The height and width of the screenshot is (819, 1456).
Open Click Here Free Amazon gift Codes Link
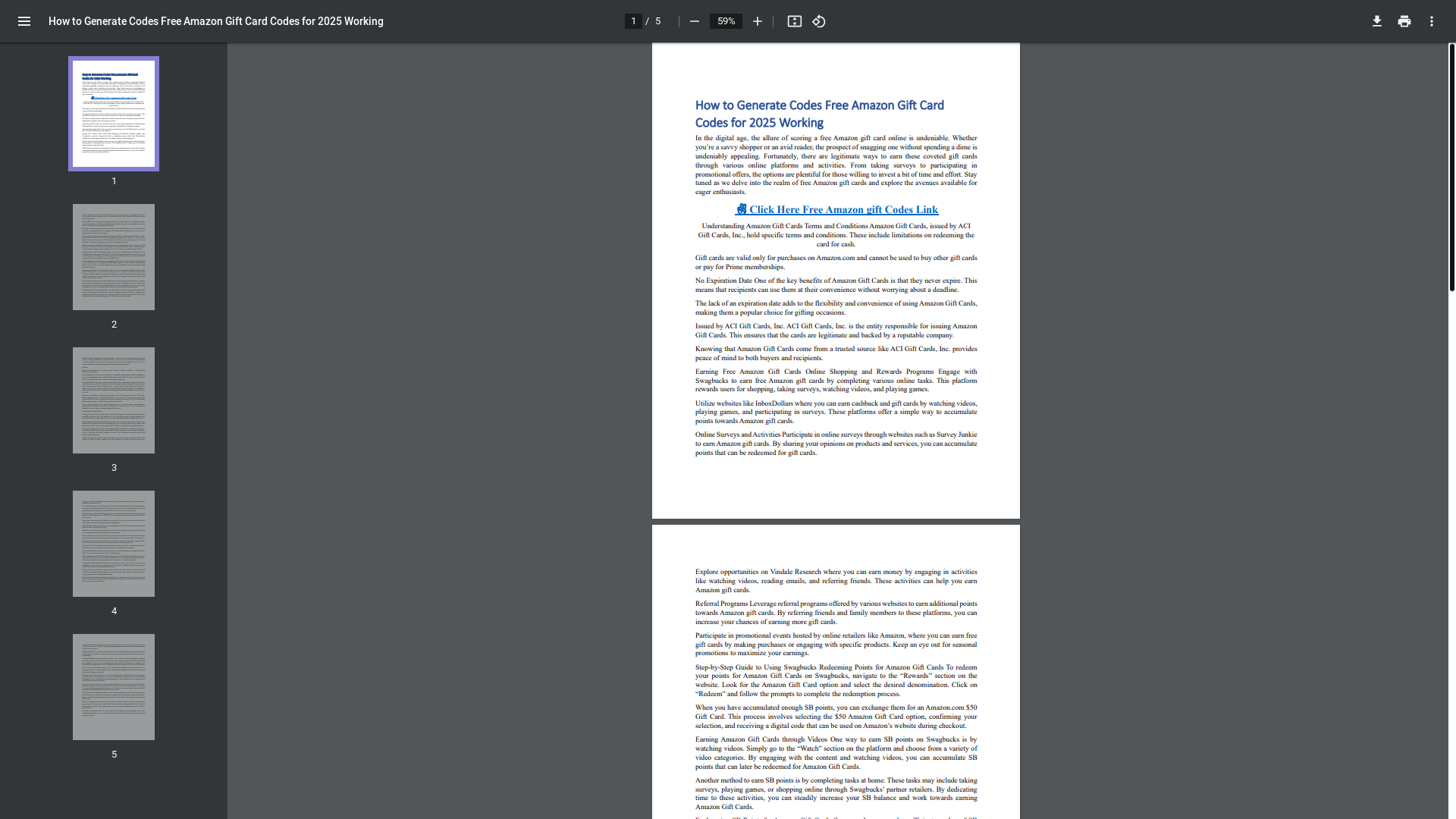pos(836,209)
